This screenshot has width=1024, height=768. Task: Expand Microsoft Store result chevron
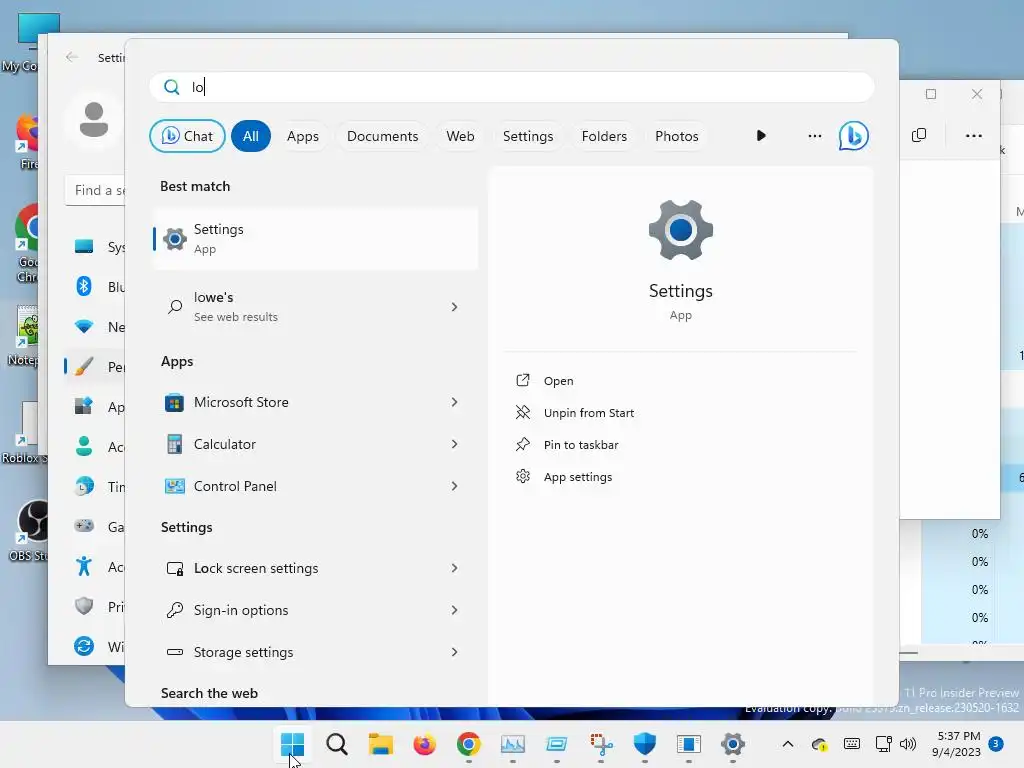point(455,402)
